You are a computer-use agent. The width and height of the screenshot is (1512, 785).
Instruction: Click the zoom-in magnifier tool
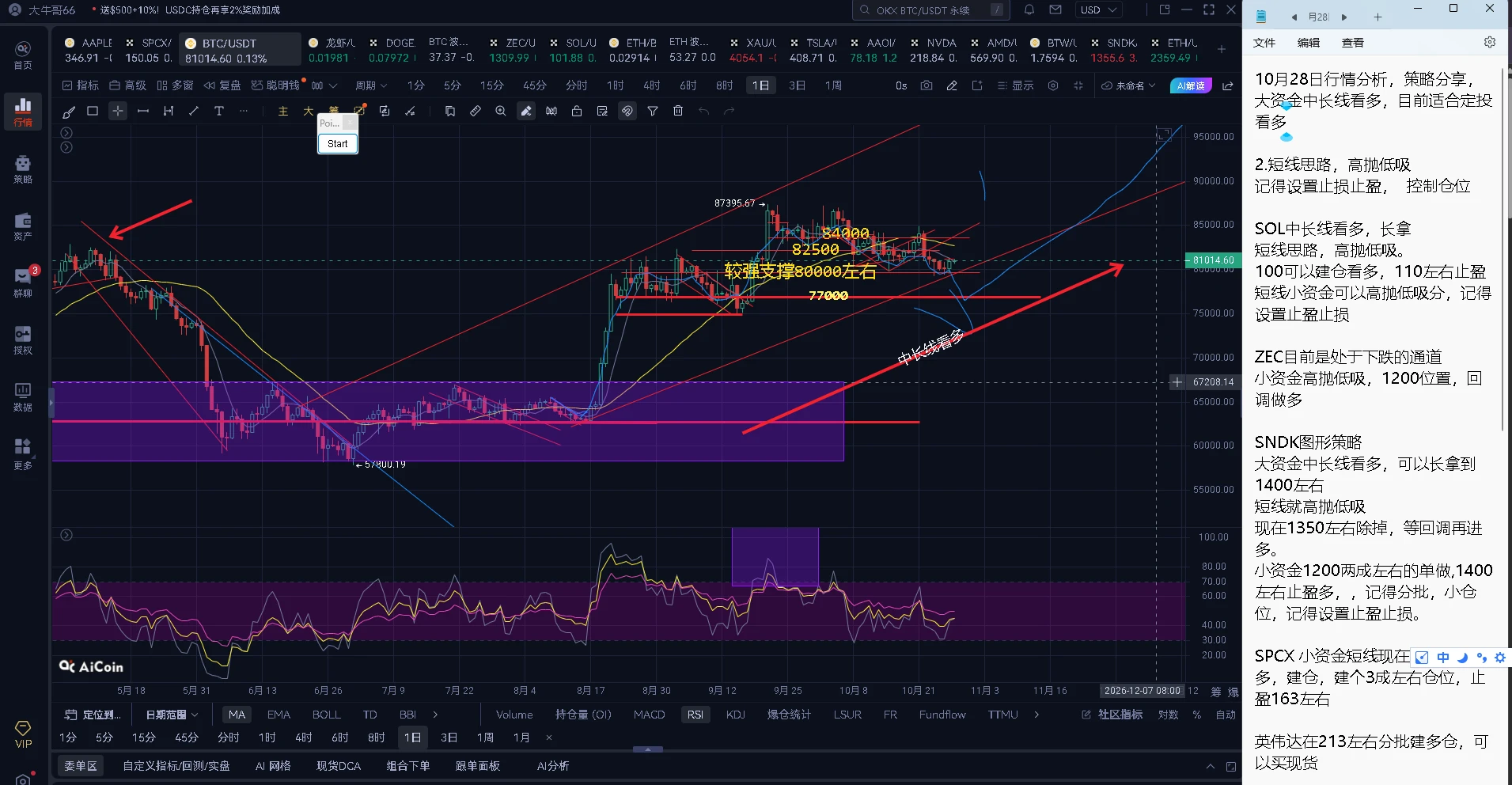(x=501, y=112)
